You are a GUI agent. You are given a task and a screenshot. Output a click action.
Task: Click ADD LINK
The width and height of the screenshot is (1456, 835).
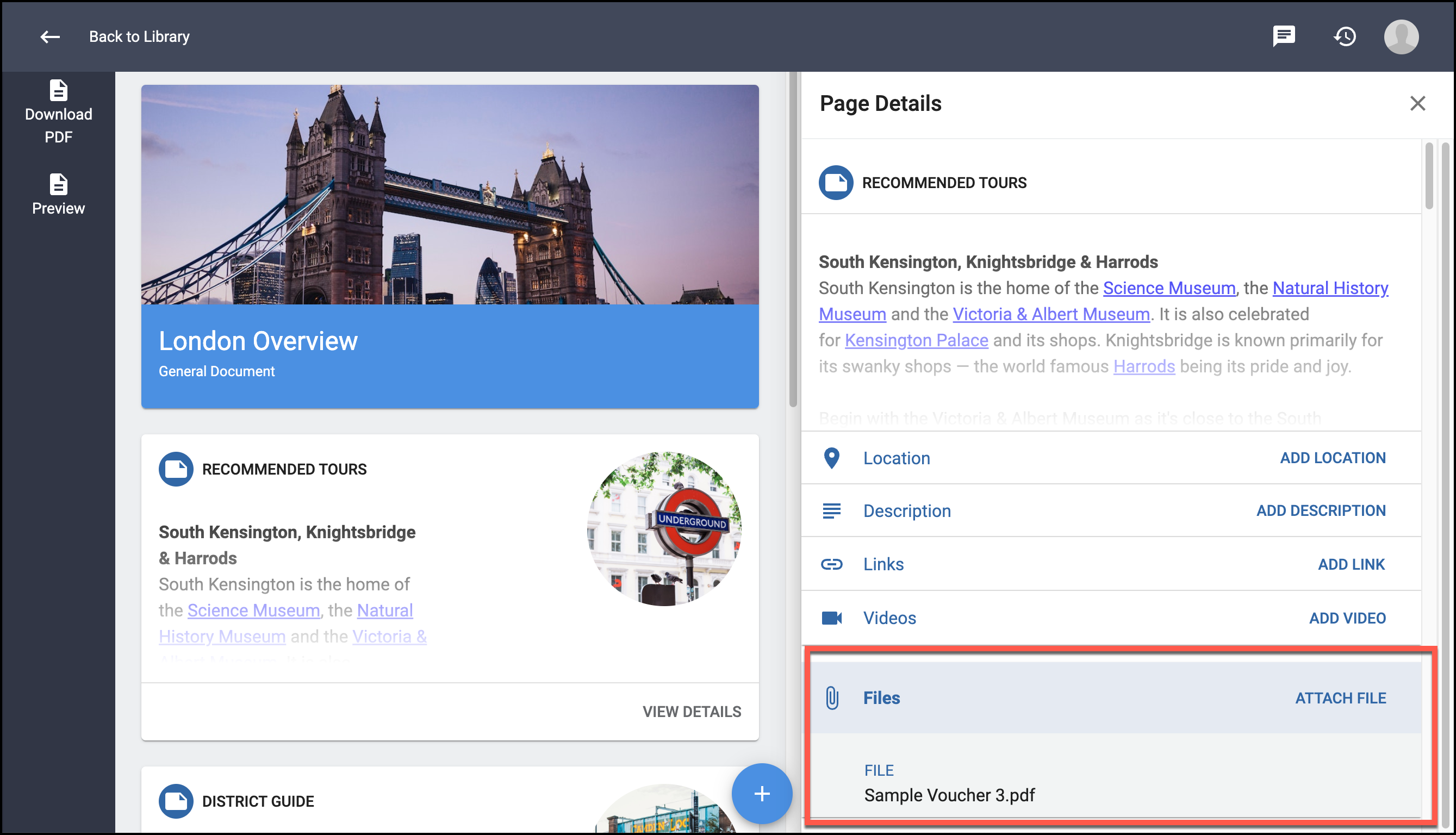1351,564
